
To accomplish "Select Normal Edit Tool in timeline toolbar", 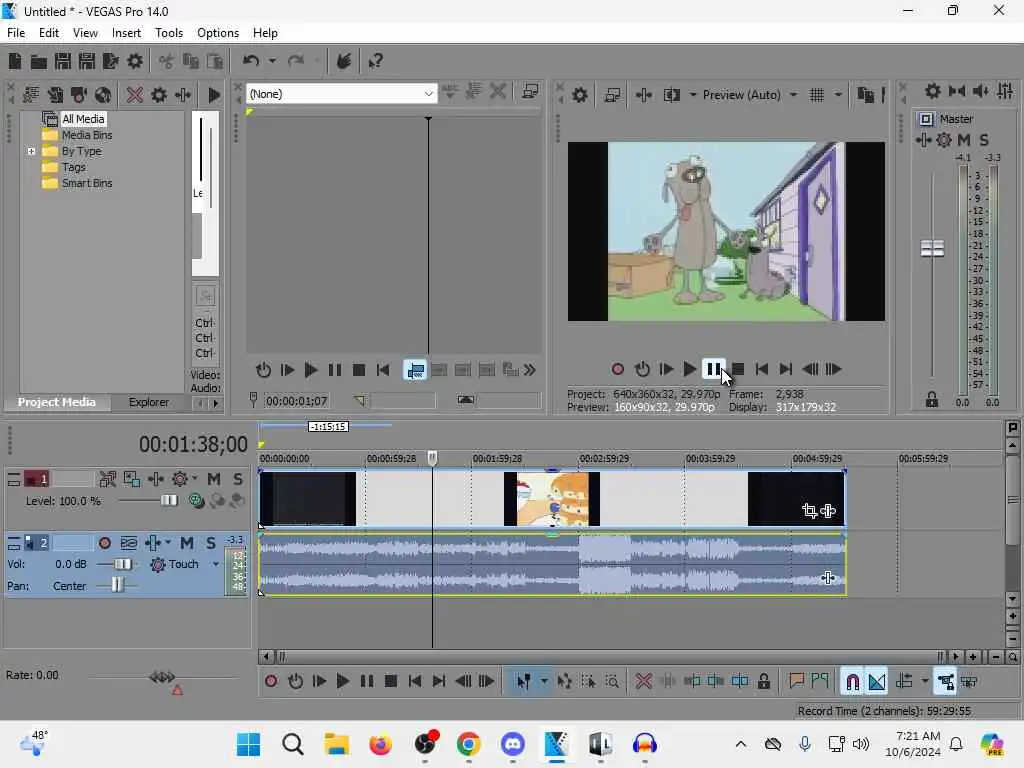I will (x=524, y=681).
